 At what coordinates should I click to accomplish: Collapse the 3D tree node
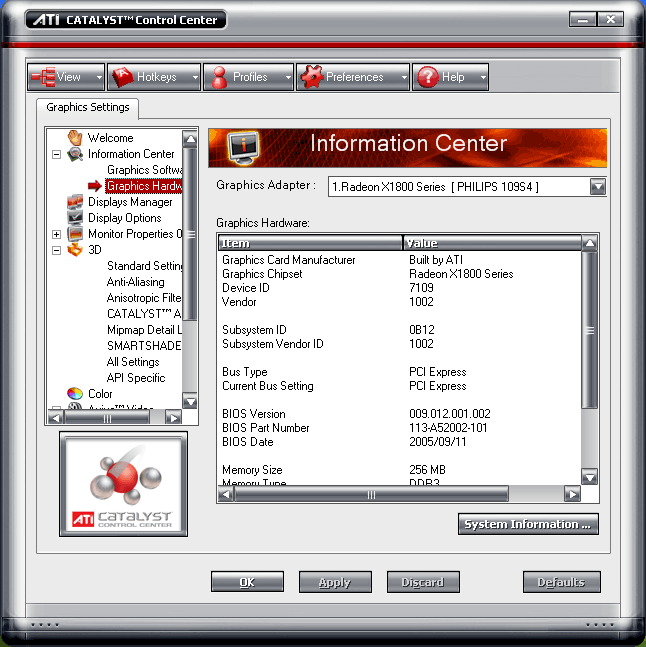tap(57, 250)
